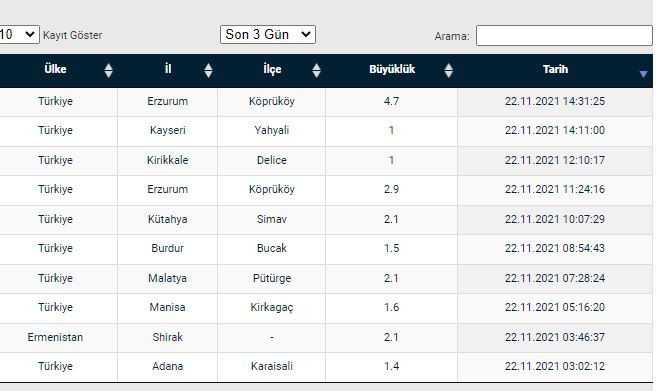Select the Manisa Kirkagaç magnitude 1.6 cell
Screen dimensions: 659x391
[x=391, y=308]
